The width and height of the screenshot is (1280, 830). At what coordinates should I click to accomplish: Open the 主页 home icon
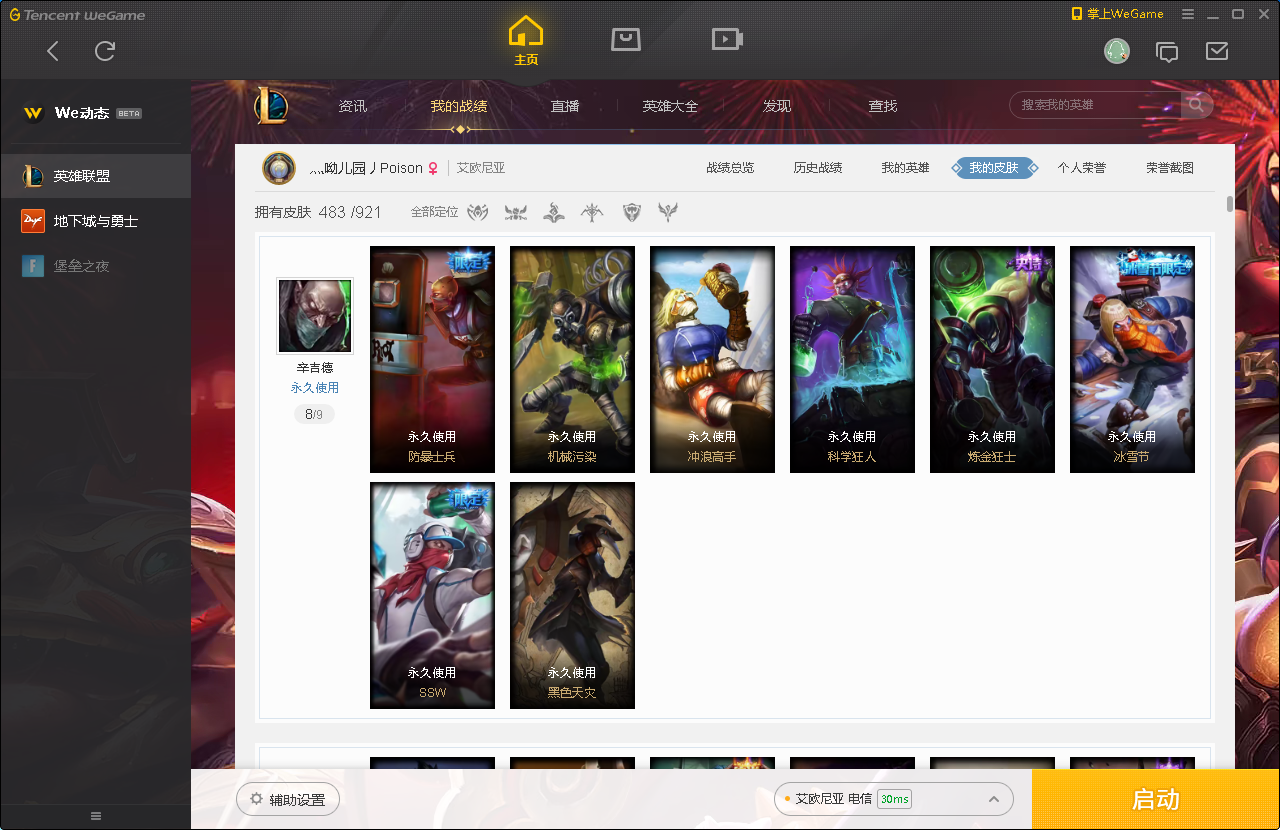point(526,41)
